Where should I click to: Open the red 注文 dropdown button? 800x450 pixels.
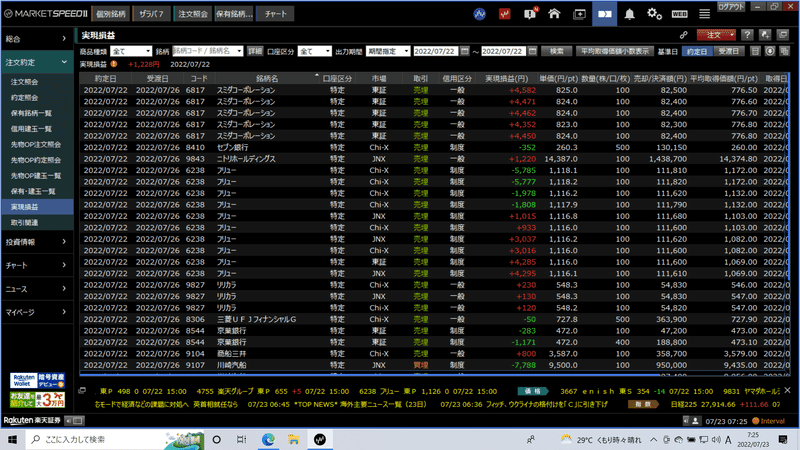(716, 35)
